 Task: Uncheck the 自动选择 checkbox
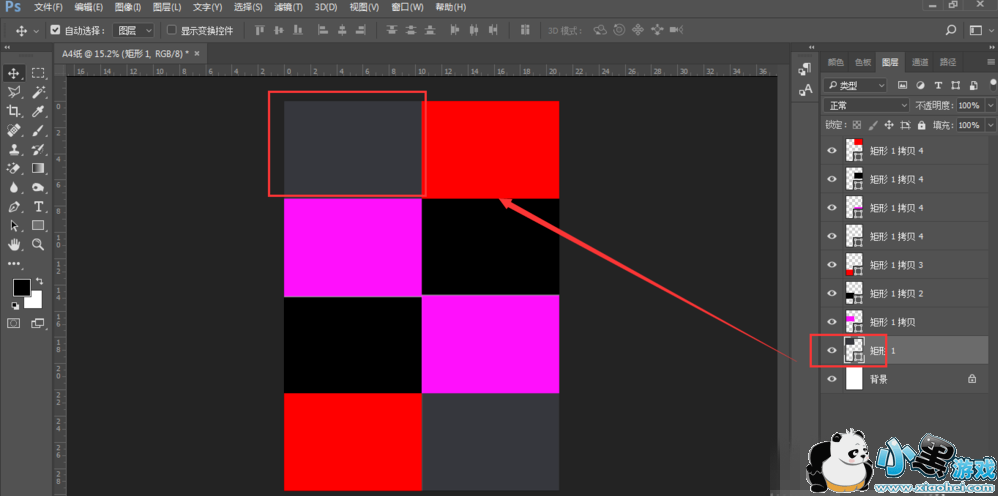point(55,31)
